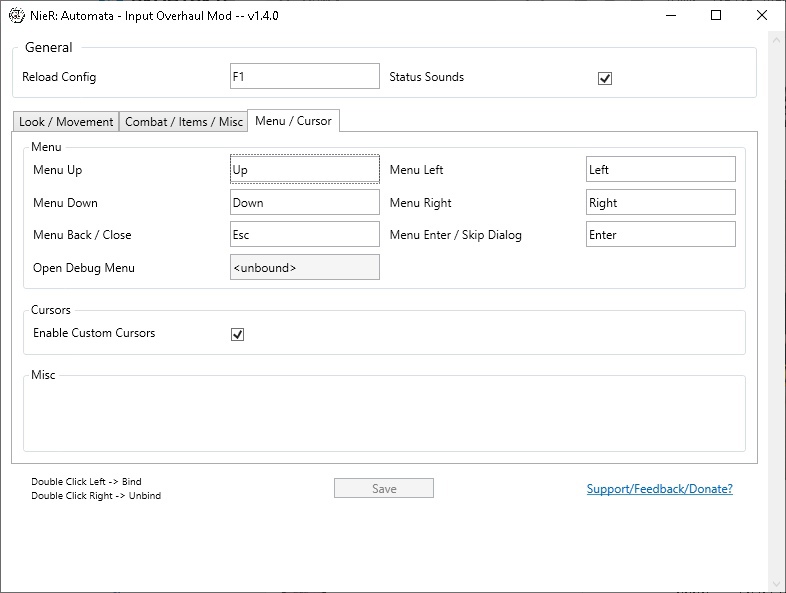
Task: Minimize the Input Overhaul Mod window
Action: pyautogui.click(x=671, y=16)
